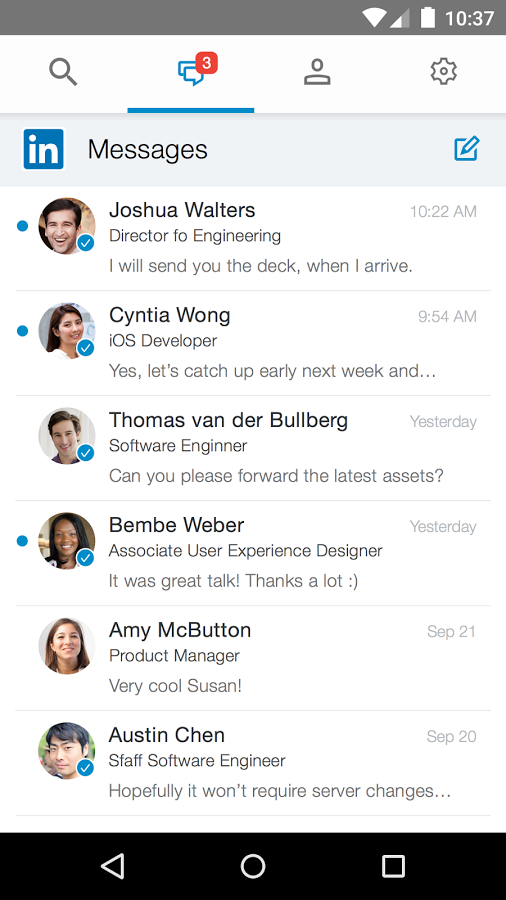Open settings via the gear icon

pos(443,72)
